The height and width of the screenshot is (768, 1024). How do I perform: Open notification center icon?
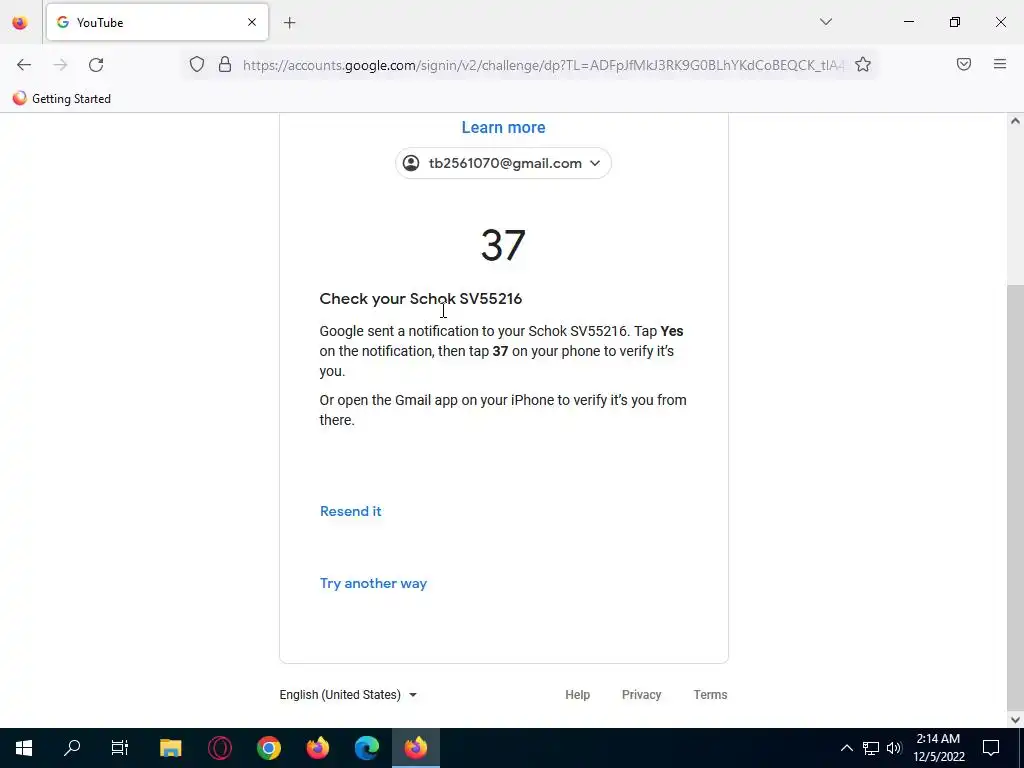(991, 748)
